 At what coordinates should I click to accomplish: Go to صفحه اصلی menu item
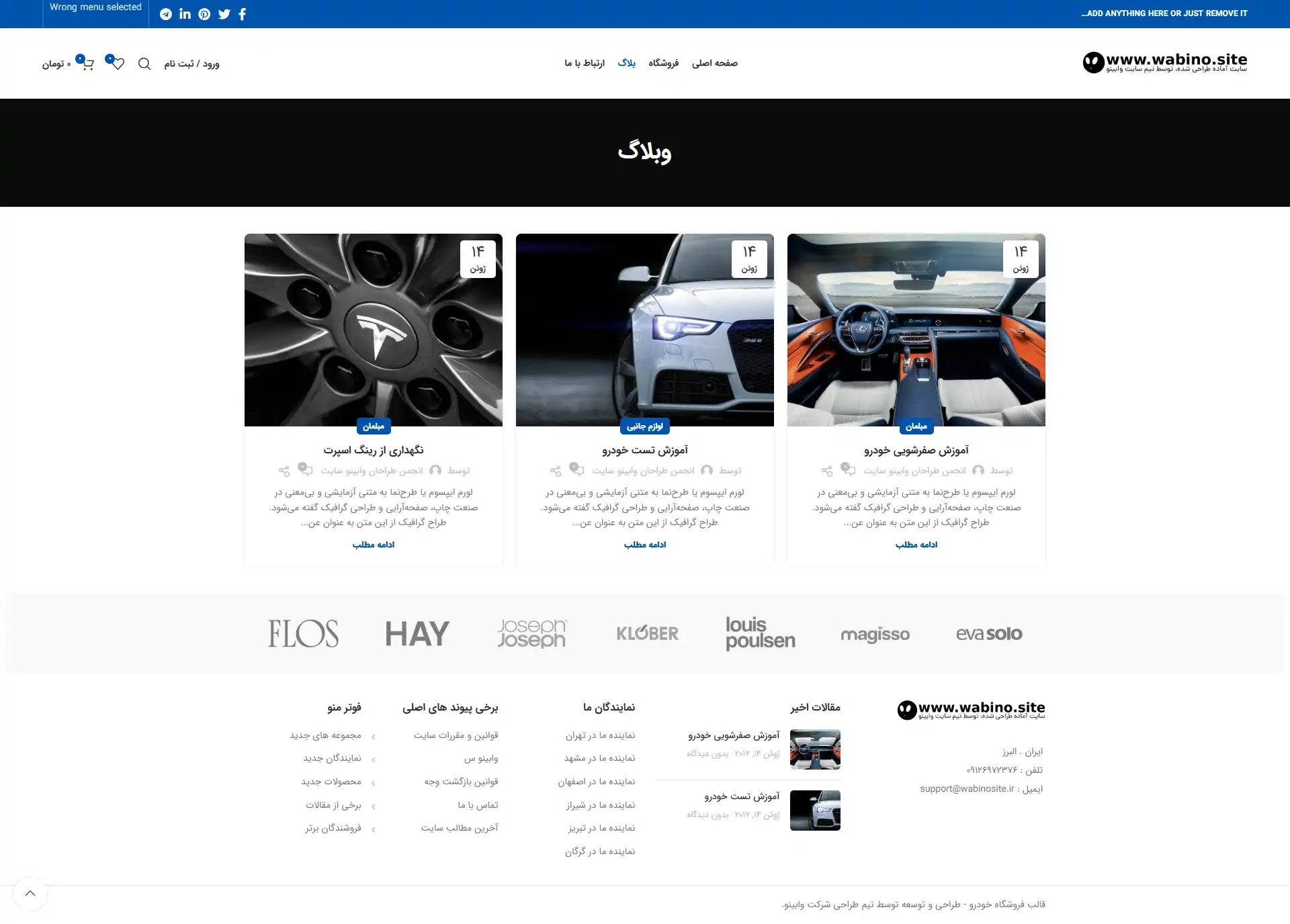(x=715, y=63)
